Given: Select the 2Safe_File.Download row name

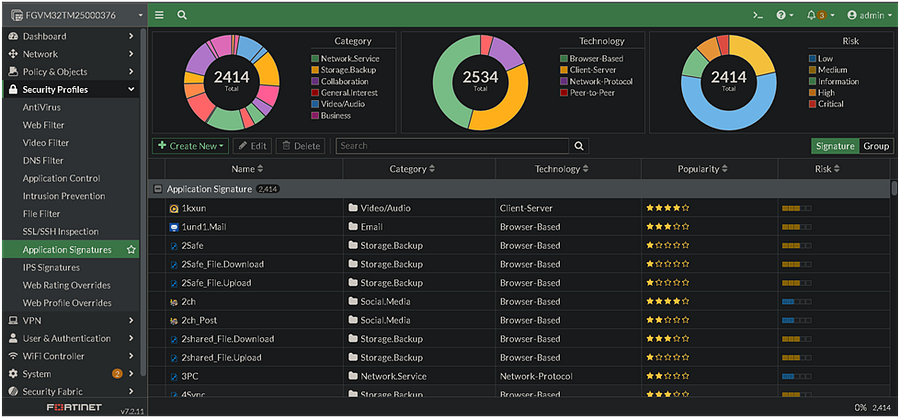Looking at the screenshot, I should [223, 264].
